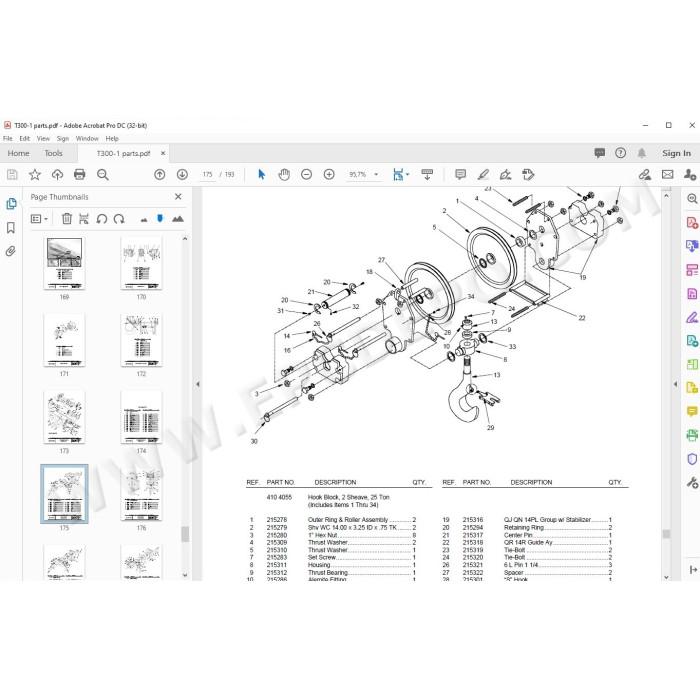Go to previous page arrow
Screen dimensions: 700x700
(159, 175)
